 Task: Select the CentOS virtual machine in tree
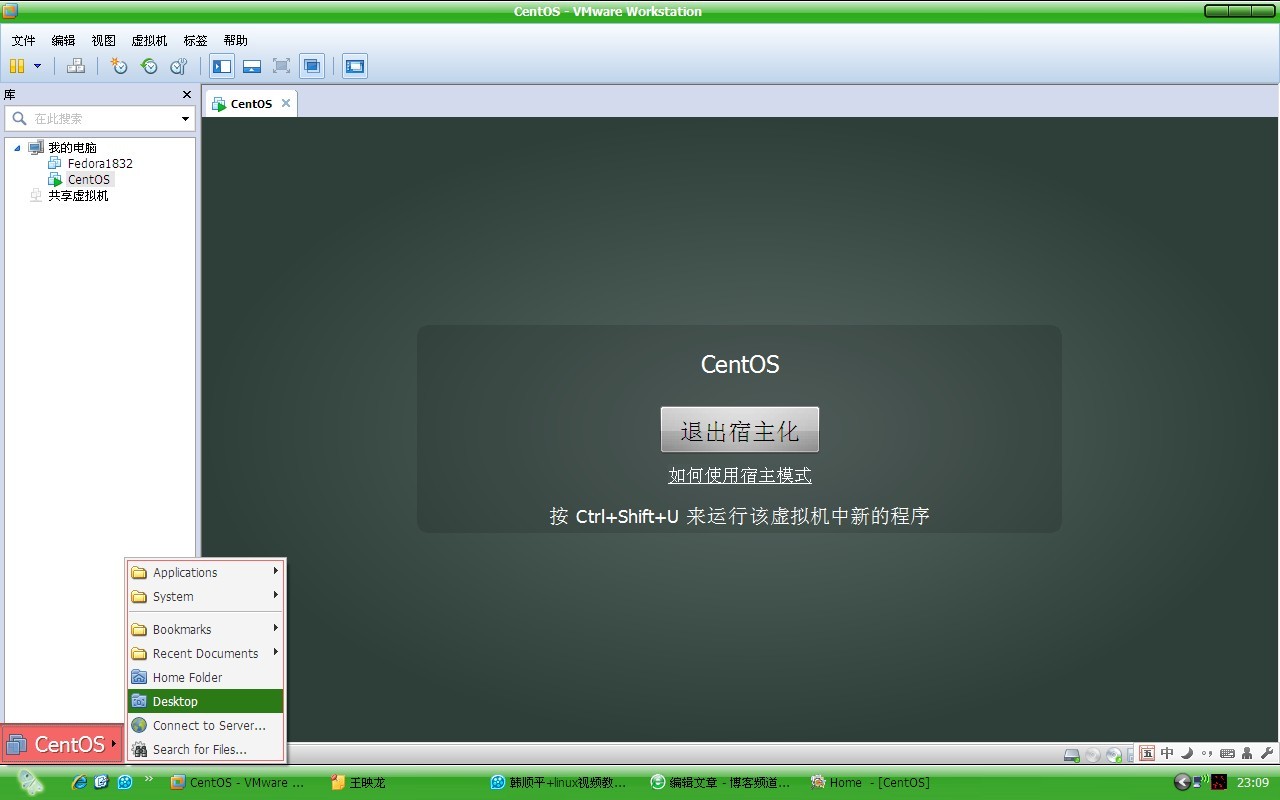[89, 179]
